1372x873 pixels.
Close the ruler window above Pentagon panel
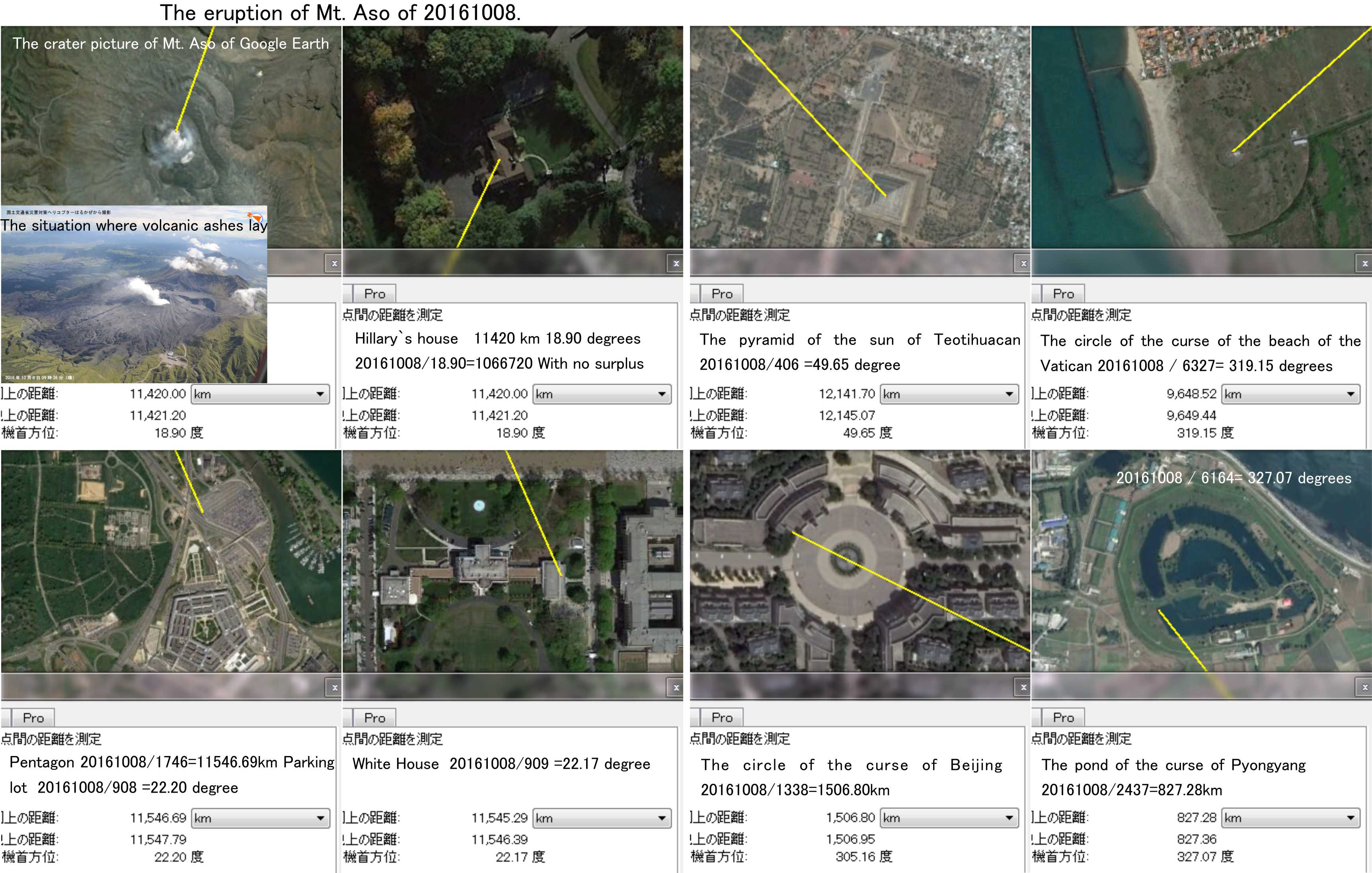[335, 687]
